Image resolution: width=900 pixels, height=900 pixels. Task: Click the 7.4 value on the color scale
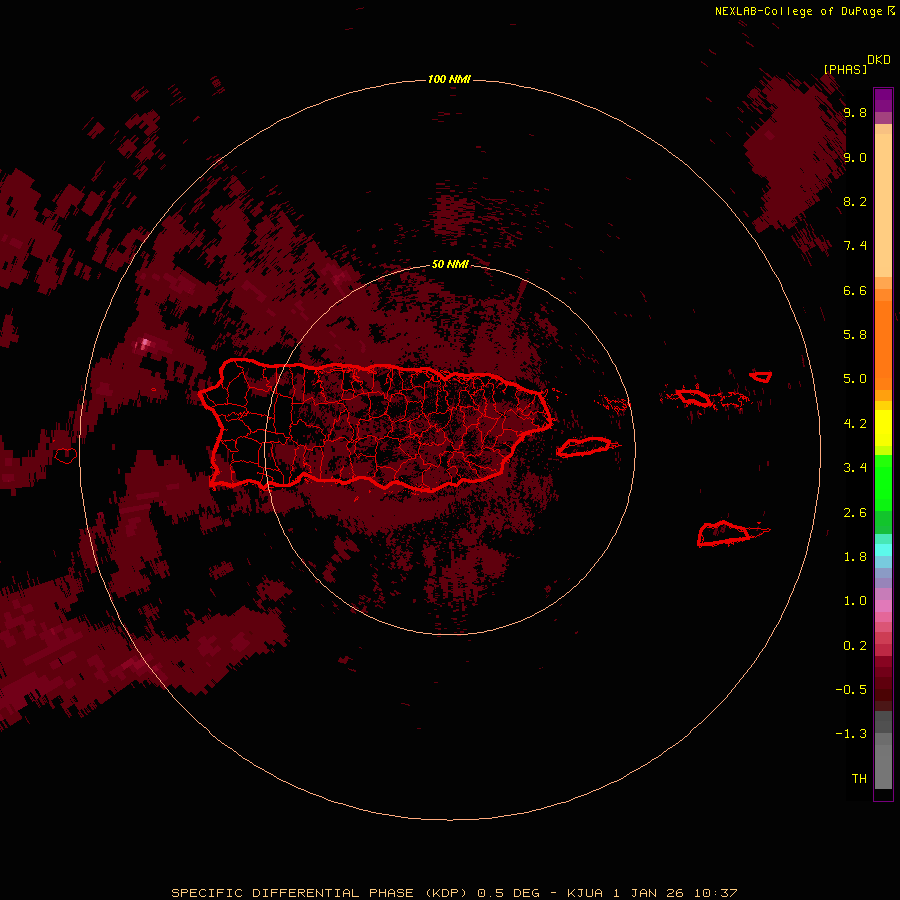click(x=855, y=246)
